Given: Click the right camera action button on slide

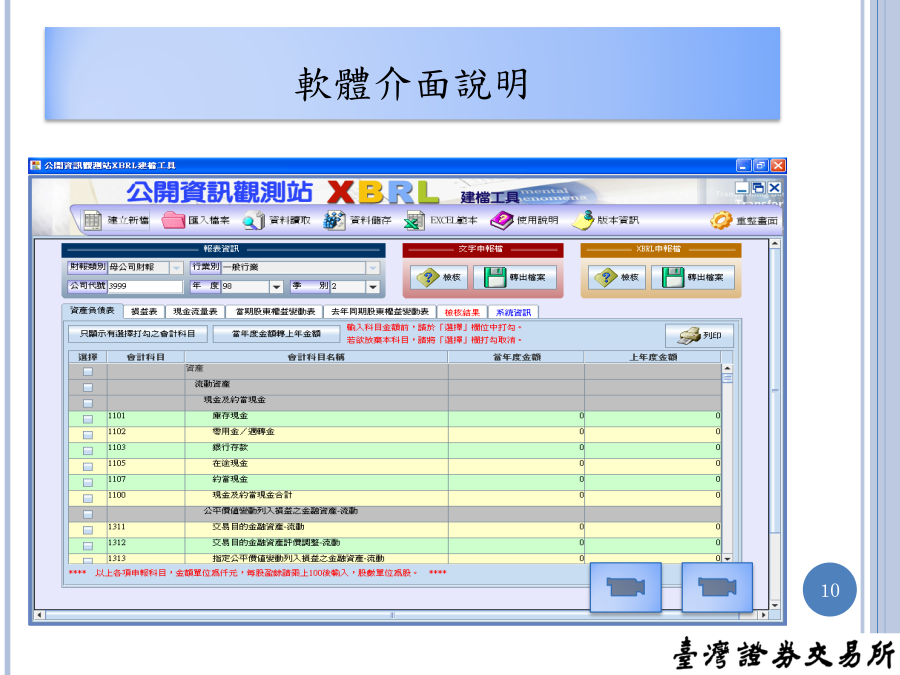Looking at the screenshot, I should (717, 587).
